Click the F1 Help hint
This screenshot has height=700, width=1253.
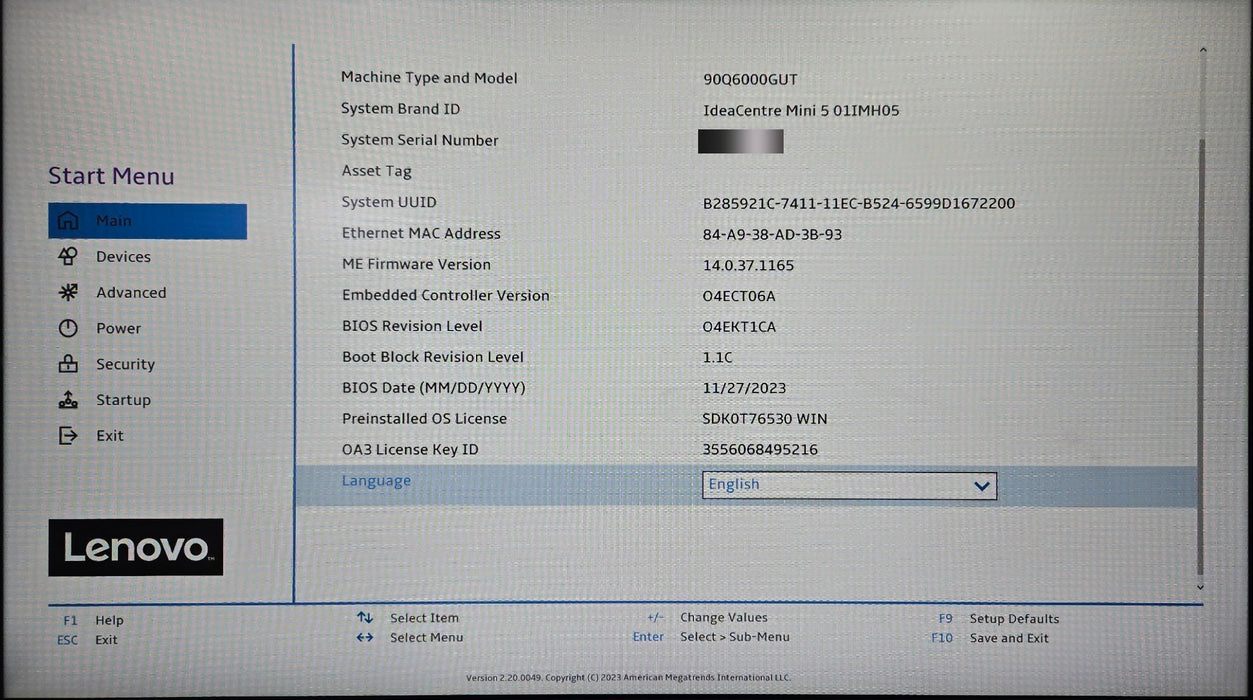93,620
